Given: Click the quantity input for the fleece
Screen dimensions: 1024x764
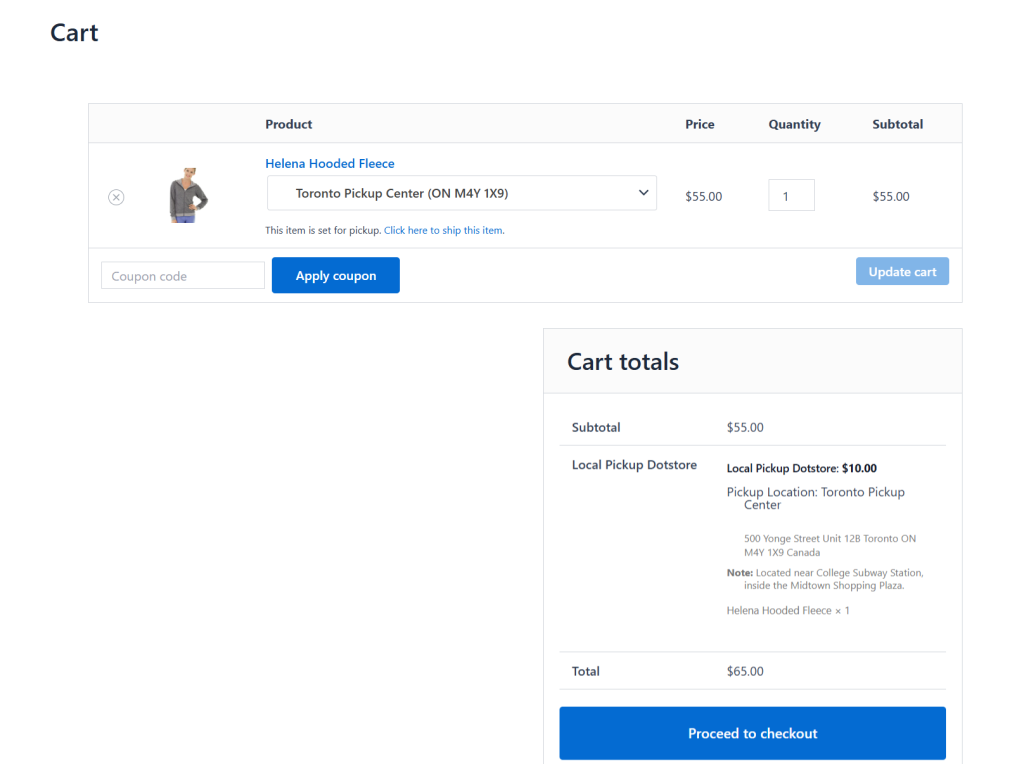Looking at the screenshot, I should tap(791, 195).
